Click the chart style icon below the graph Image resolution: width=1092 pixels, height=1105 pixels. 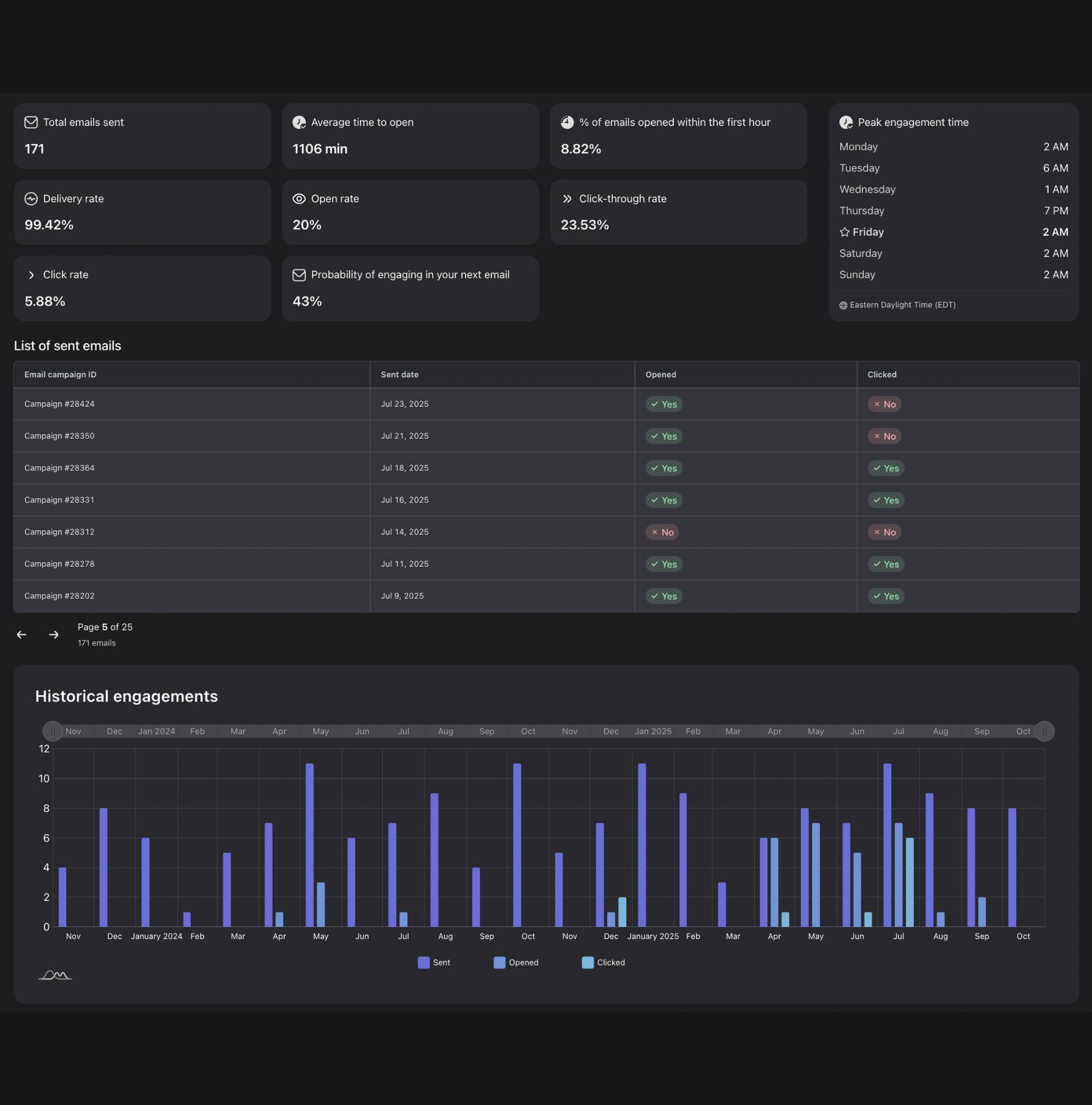pos(55,975)
